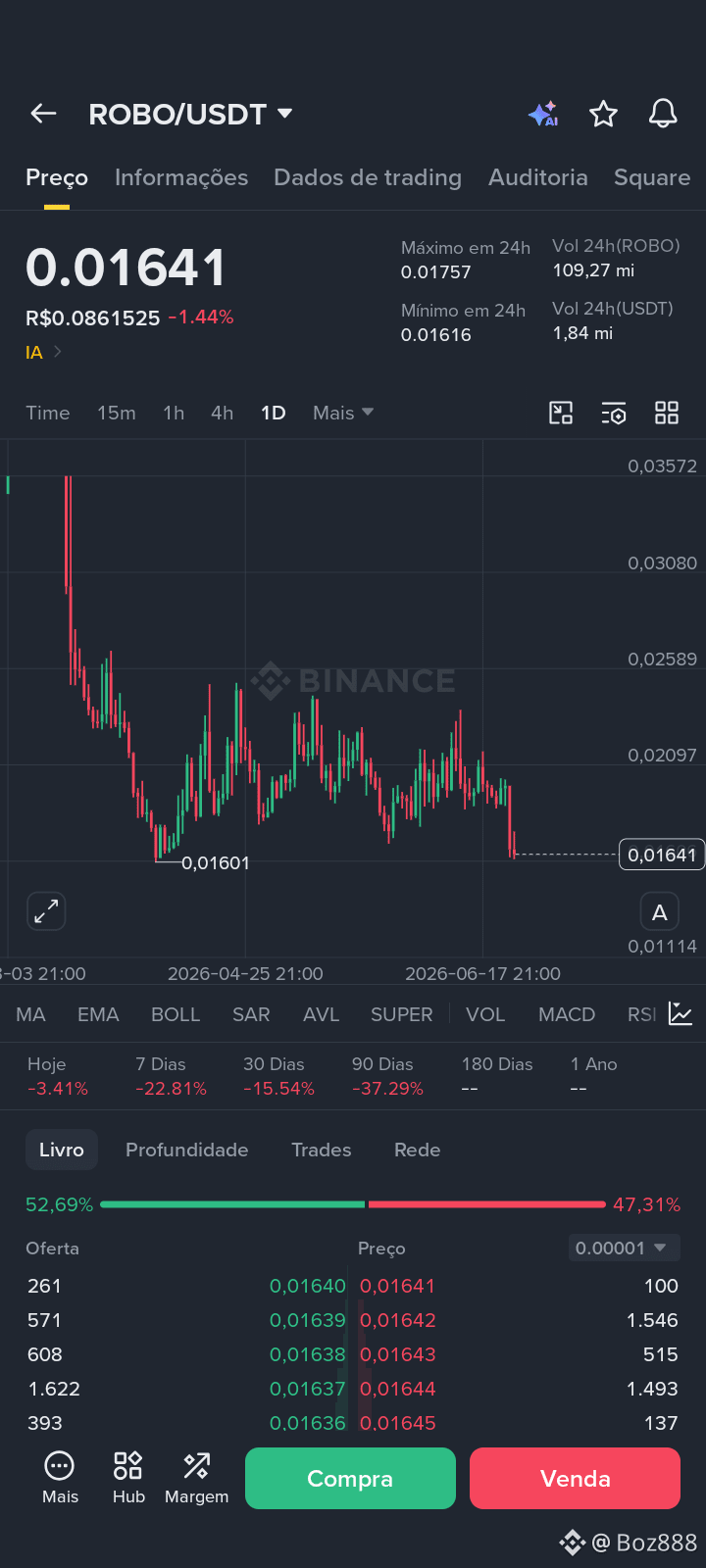This screenshot has width=706, height=1568.
Task: Toggle the VOL indicator
Action: pos(485,1014)
